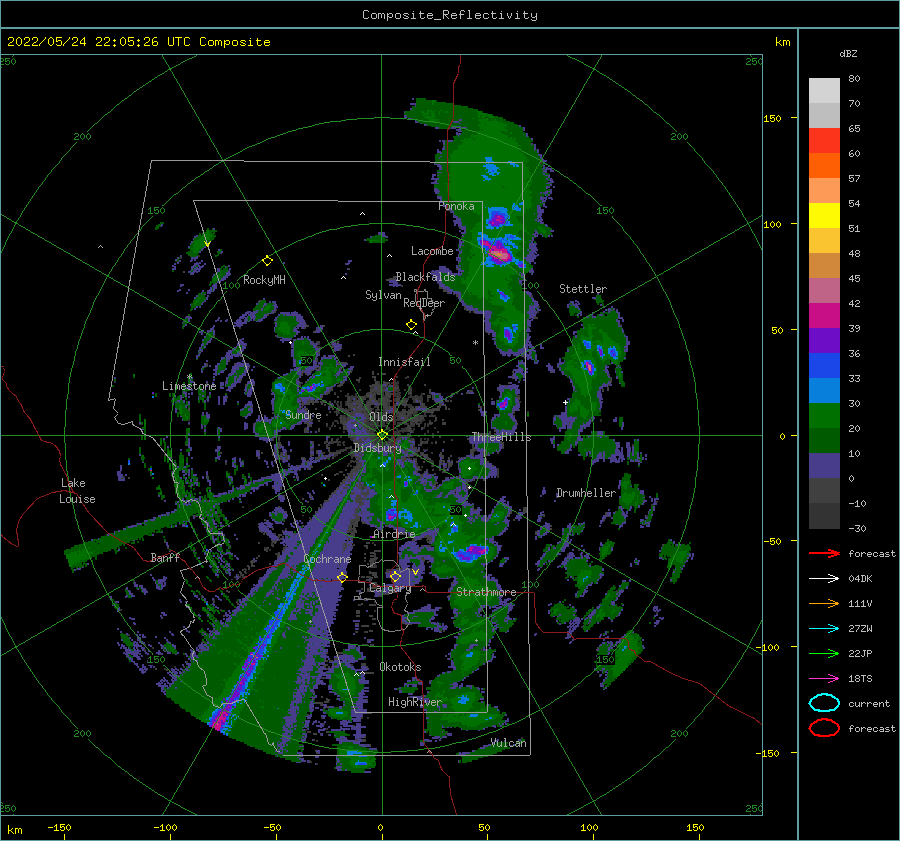The height and width of the screenshot is (841, 900).
Task: Click the orange 111V arrow in the legend
Action: click(824, 603)
